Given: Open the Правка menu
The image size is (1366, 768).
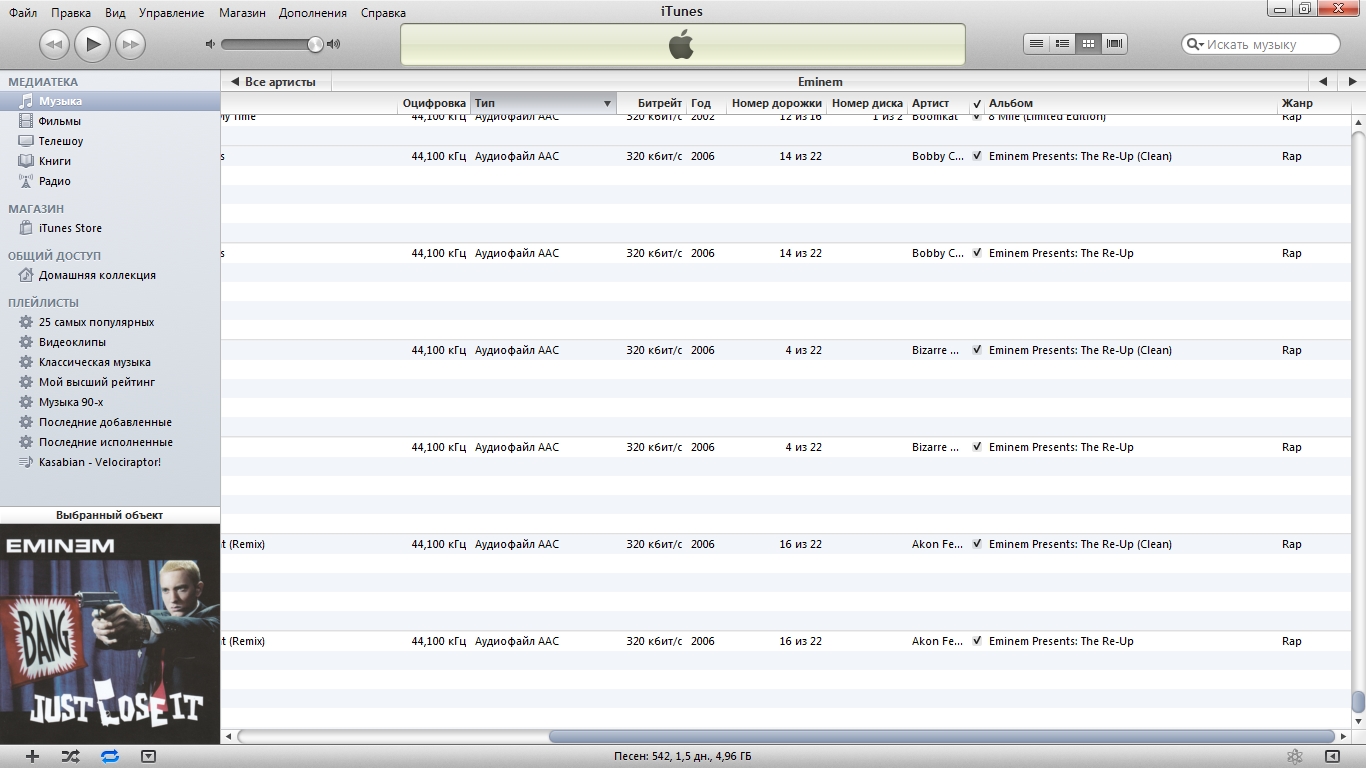Looking at the screenshot, I should click(x=71, y=13).
